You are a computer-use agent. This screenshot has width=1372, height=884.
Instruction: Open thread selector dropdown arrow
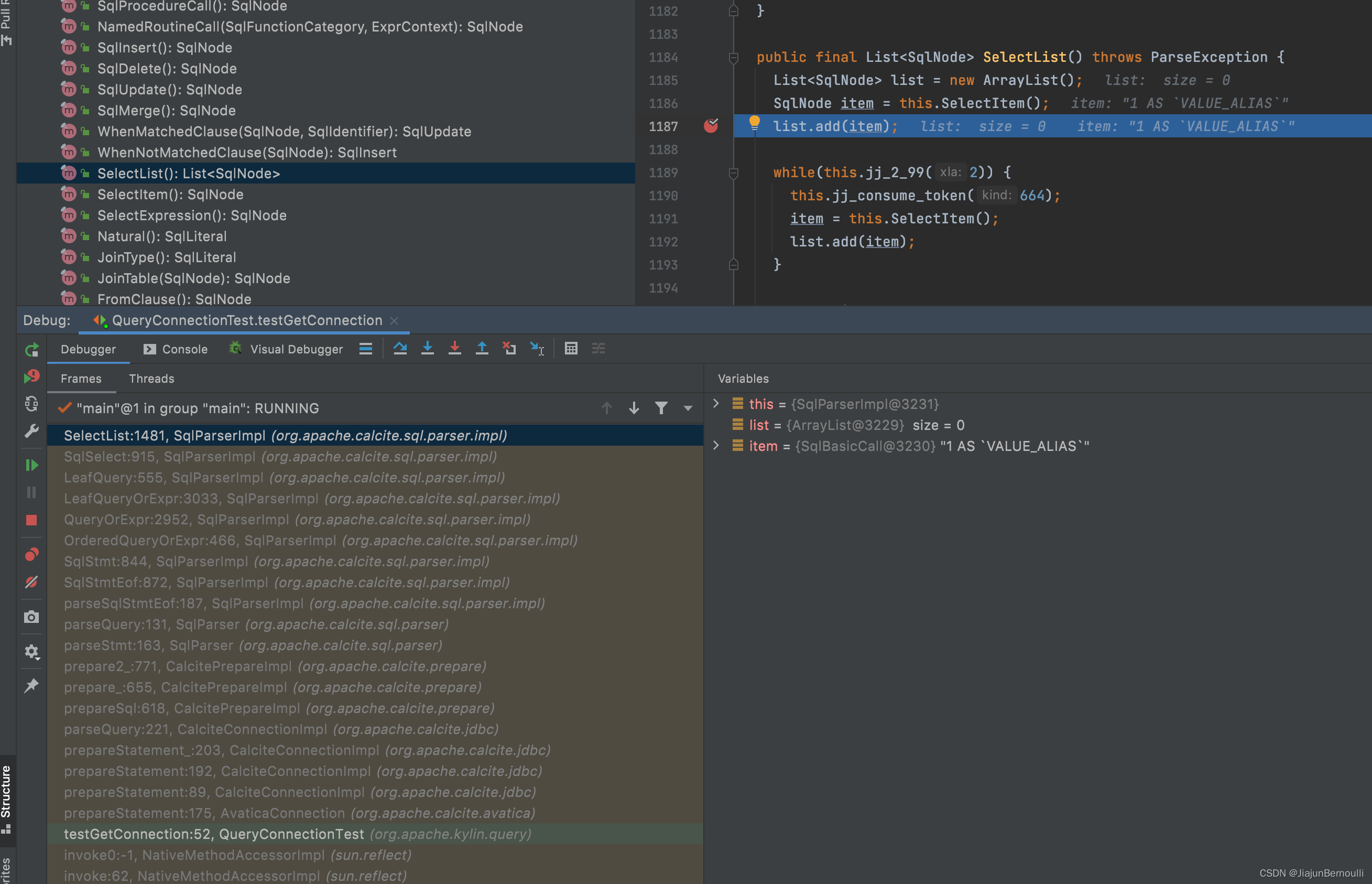point(688,408)
